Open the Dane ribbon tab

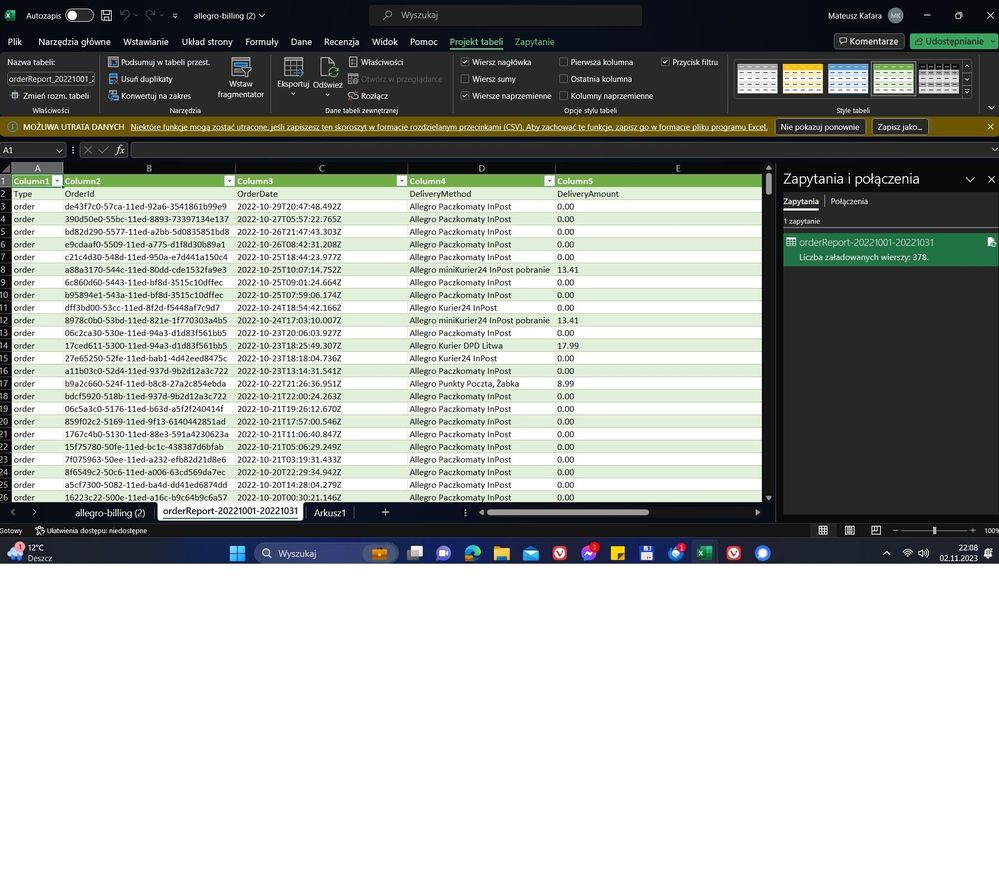(301, 41)
